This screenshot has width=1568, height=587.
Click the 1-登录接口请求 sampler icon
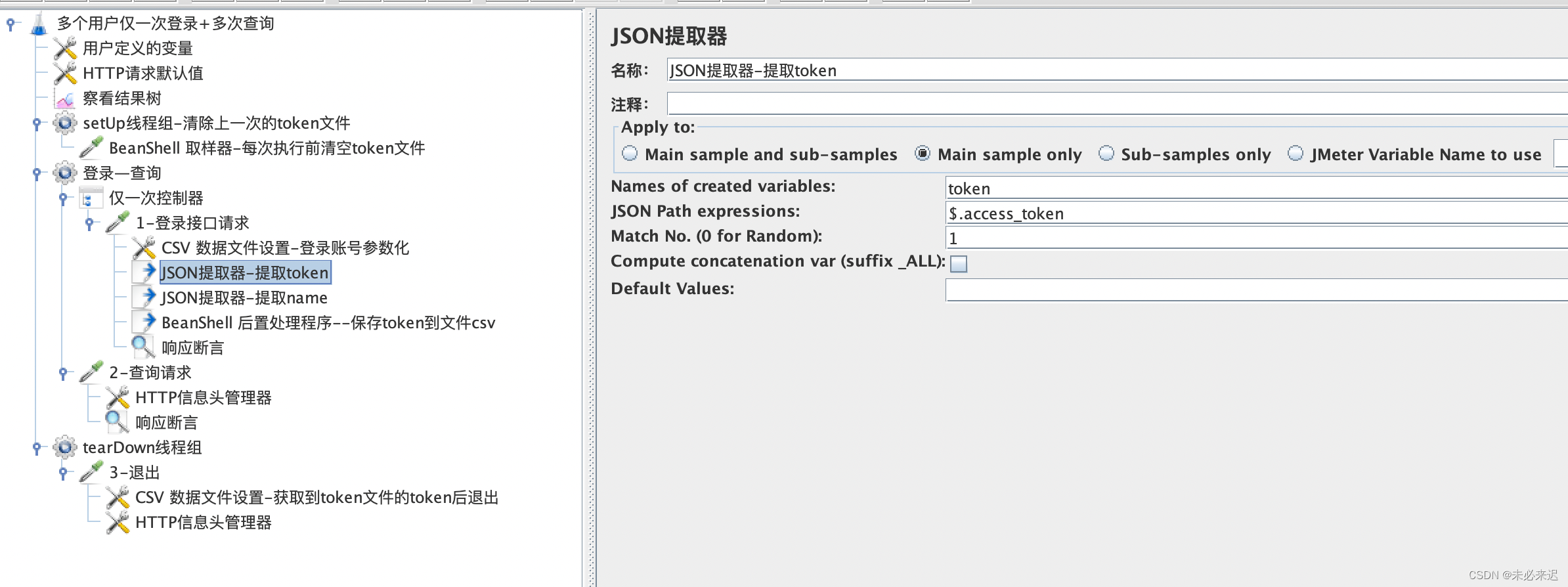[x=118, y=223]
